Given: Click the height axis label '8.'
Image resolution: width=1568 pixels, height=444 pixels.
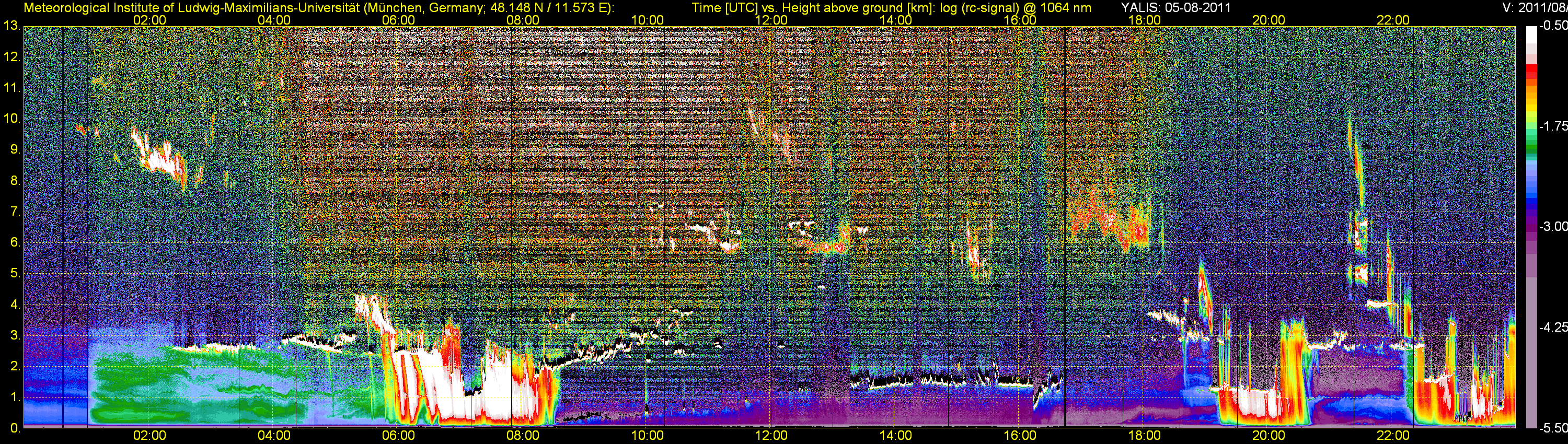Looking at the screenshot, I should (x=15, y=181).
